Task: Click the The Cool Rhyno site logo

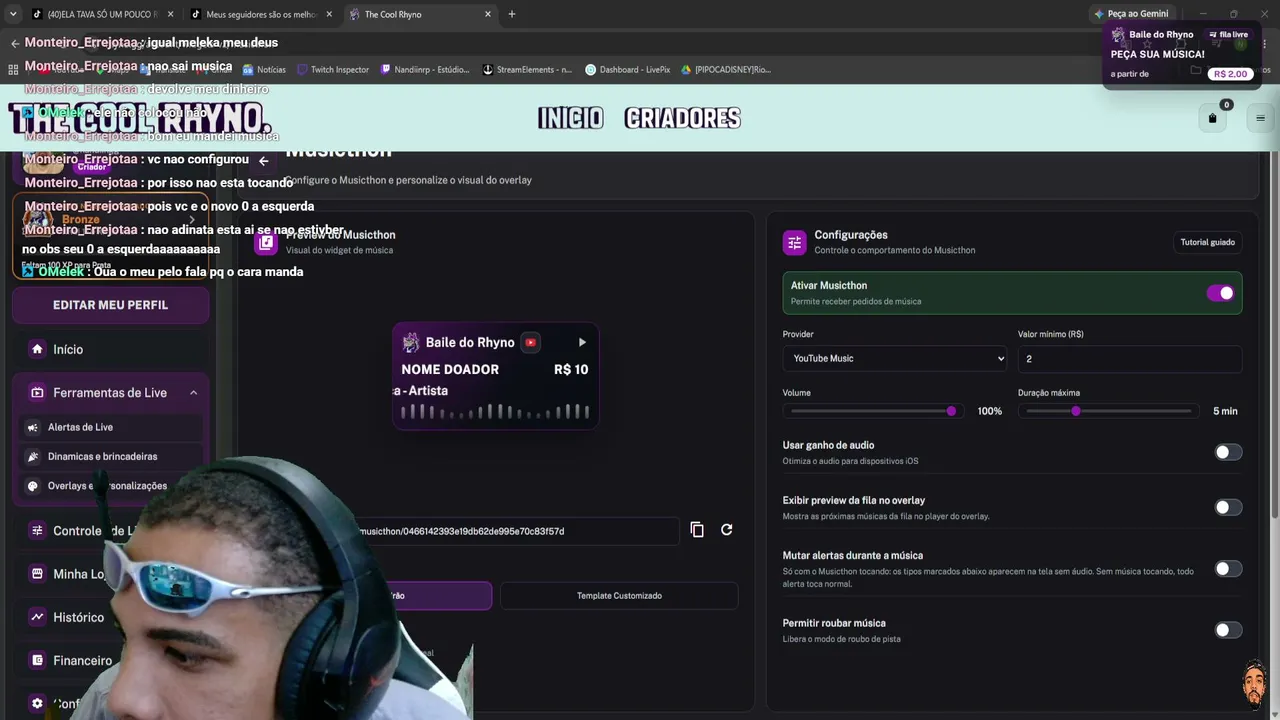Action: coord(140,118)
